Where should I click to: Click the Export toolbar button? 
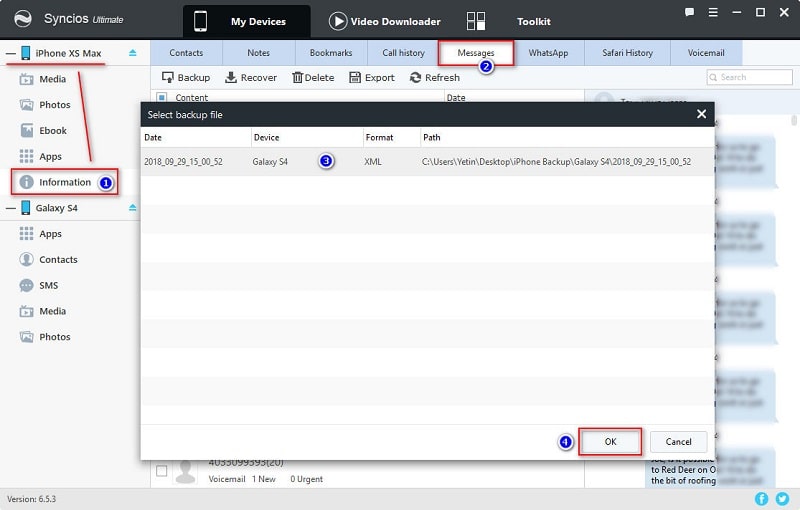pyautogui.click(x=372, y=78)
